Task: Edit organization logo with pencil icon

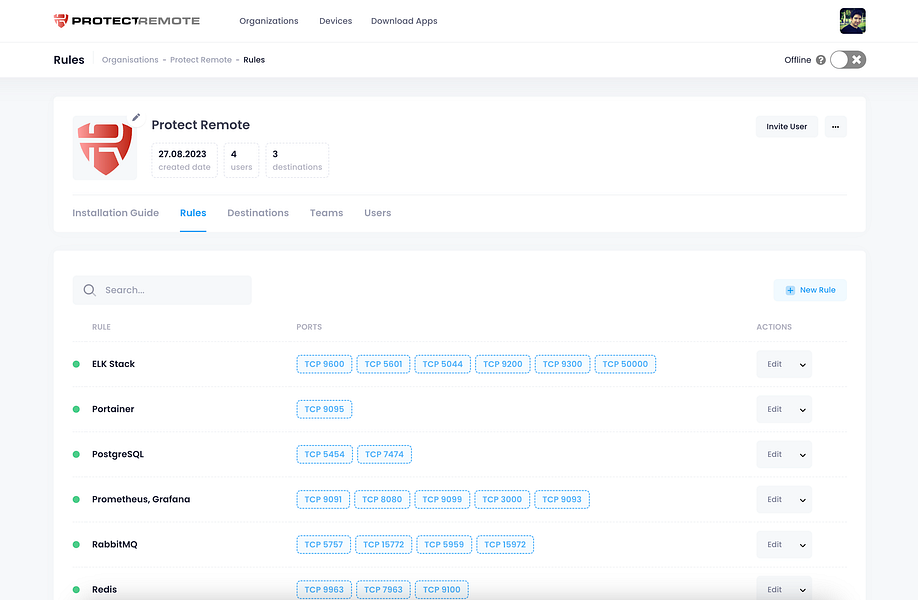Action: (x=136, y=117)
